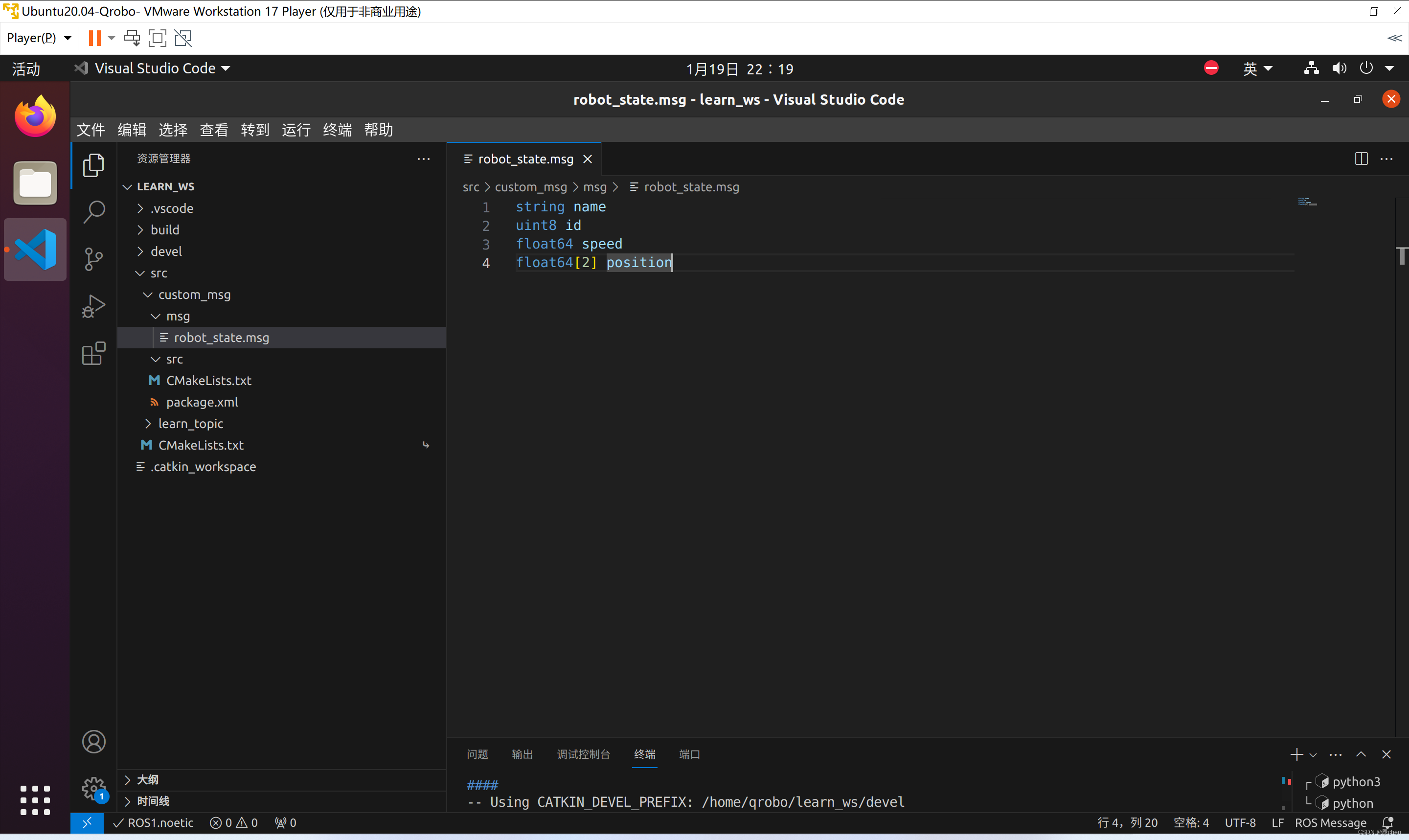This screenshot has height=840, width=1409.
Task: Open editor more actions ellipsis menu
Action: (x=1386, y=159)
